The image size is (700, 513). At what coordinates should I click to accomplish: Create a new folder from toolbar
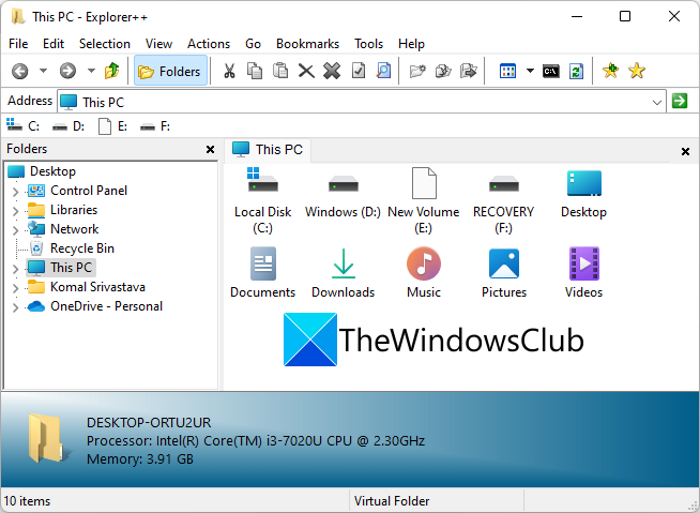pyautogui.click(x=417, y=71)
